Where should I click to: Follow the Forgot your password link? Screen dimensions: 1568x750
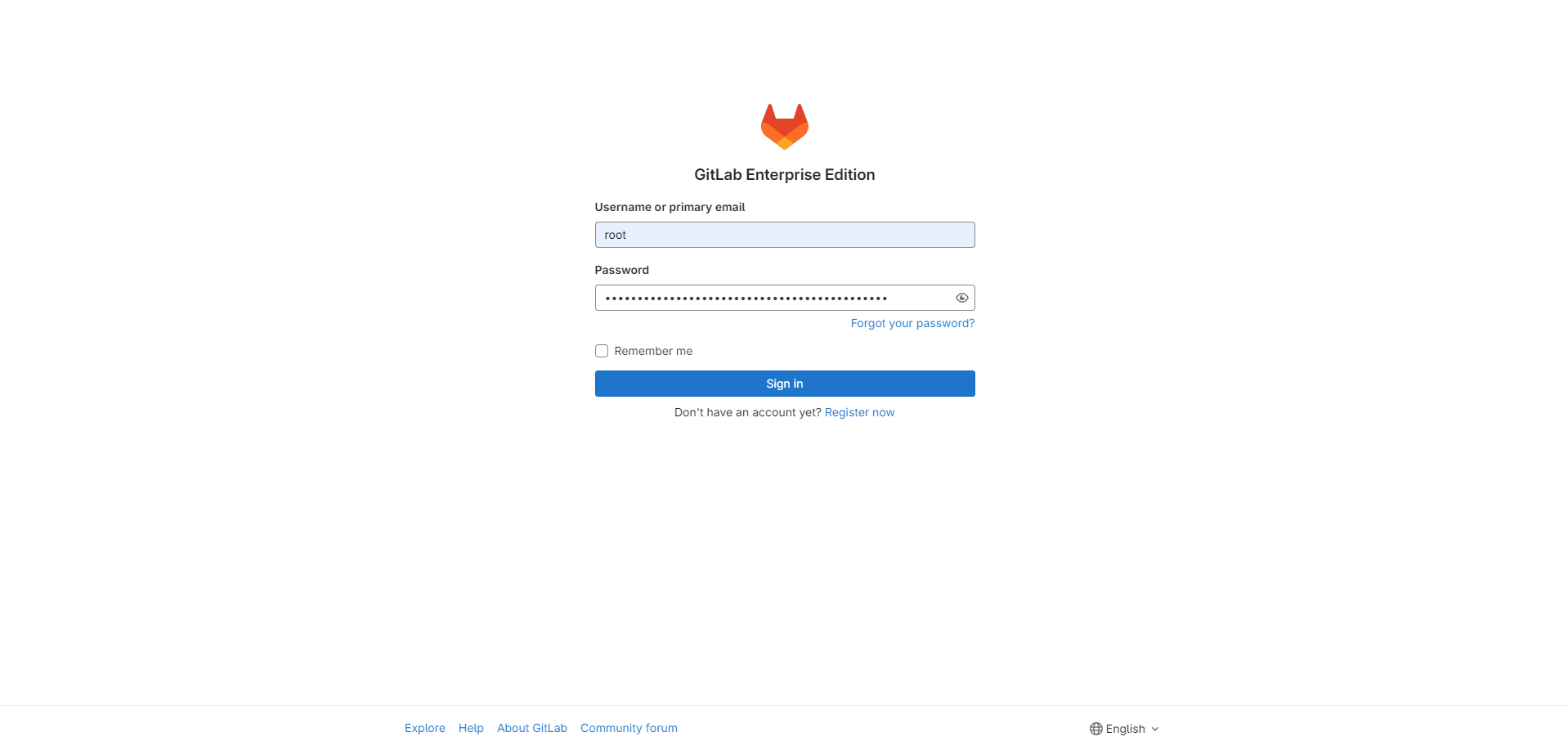coord(912,323)
